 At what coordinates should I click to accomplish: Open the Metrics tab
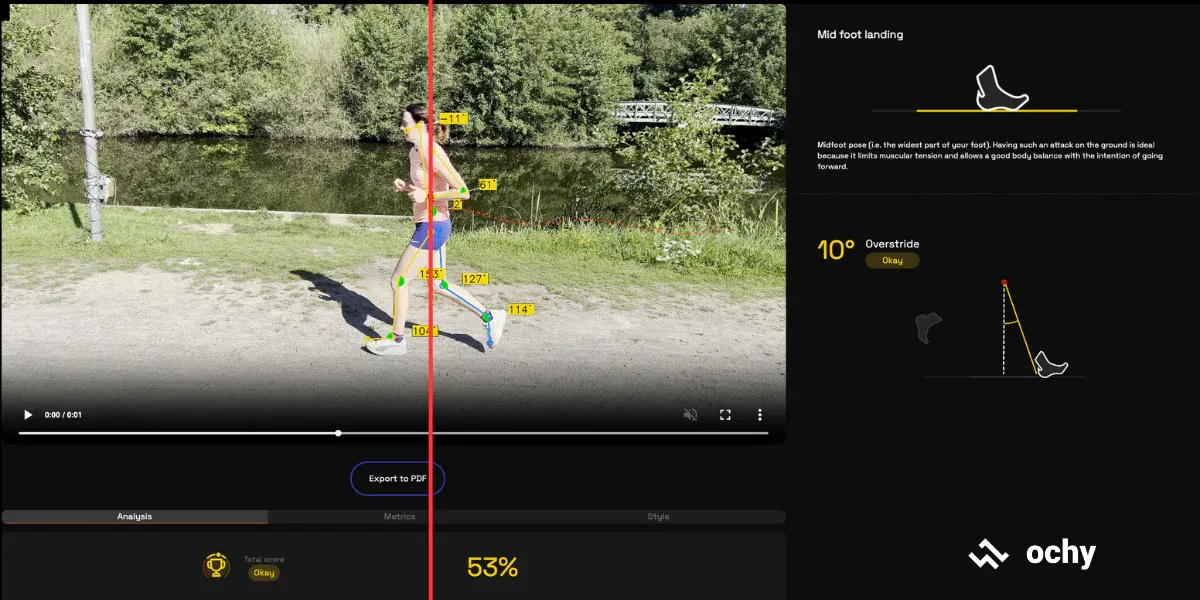click(x=400, y=517)
